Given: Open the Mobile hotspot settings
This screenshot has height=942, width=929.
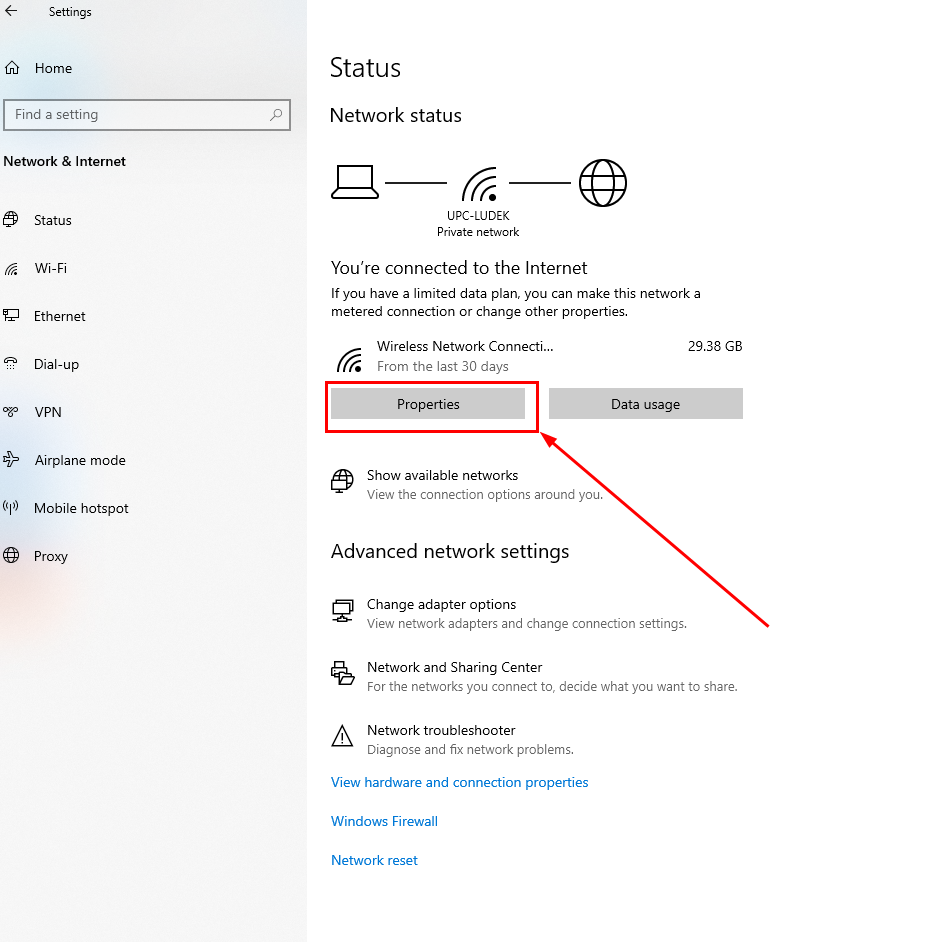Looking at the screenshot, I should 81,508.
